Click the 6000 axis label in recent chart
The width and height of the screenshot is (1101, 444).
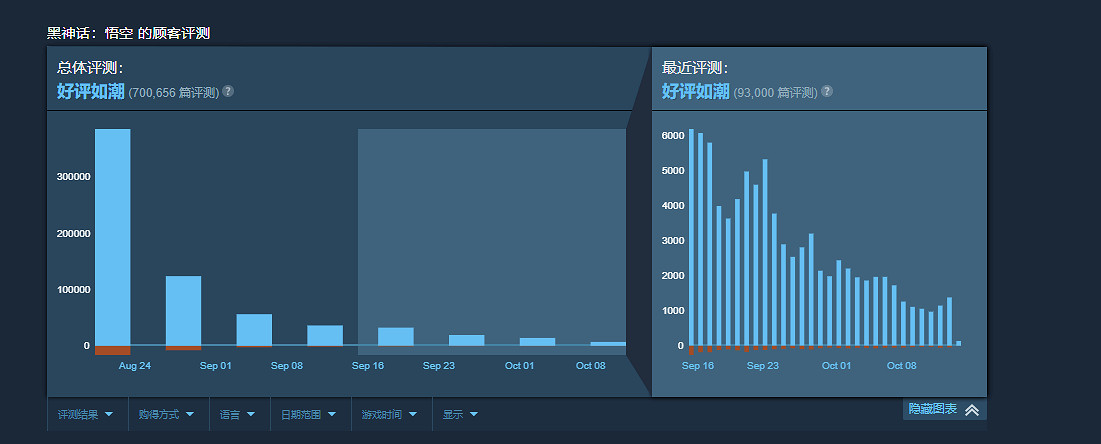click(x=673, y=136)
